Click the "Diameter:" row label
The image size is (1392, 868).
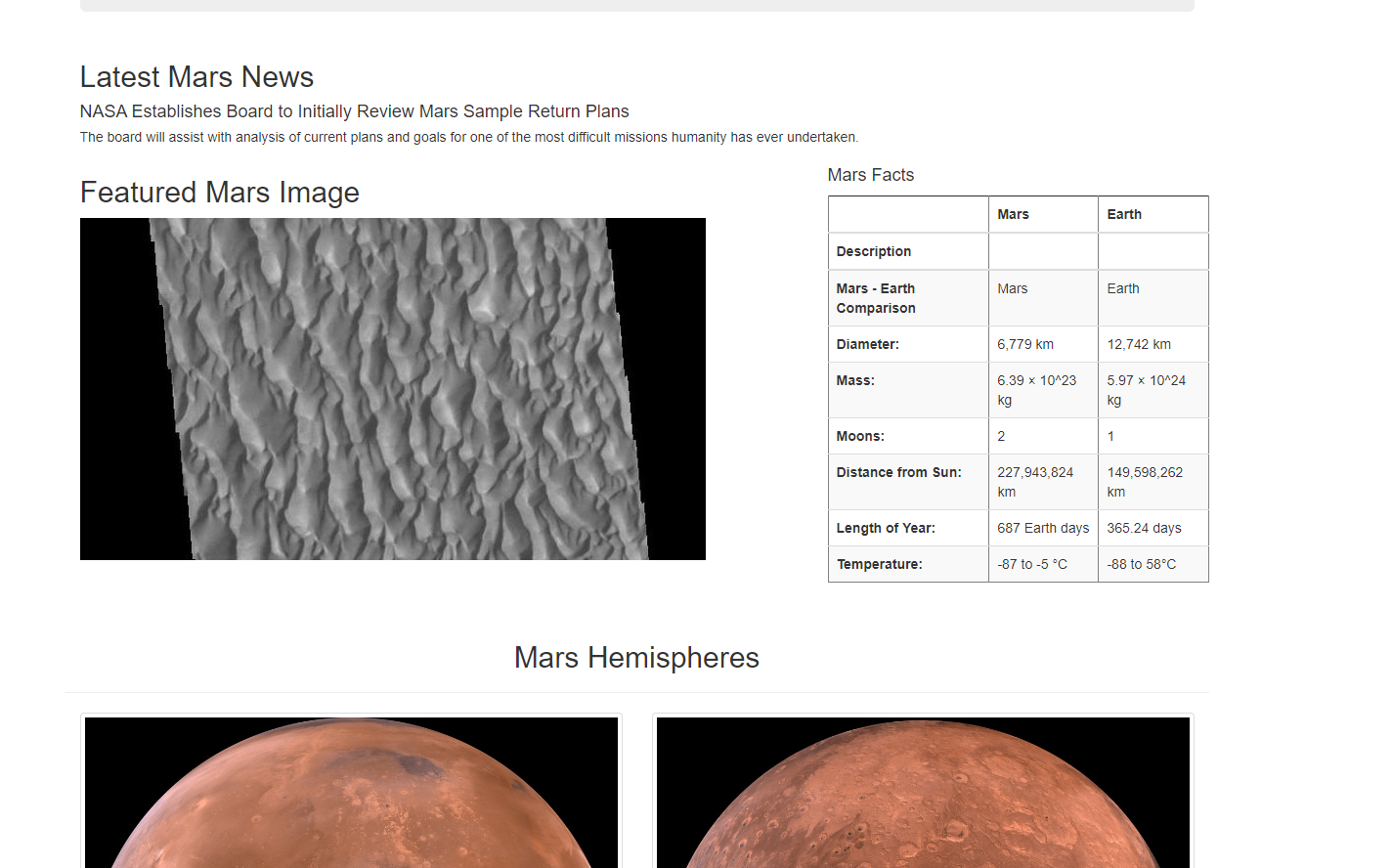click(x=868, y=344)
